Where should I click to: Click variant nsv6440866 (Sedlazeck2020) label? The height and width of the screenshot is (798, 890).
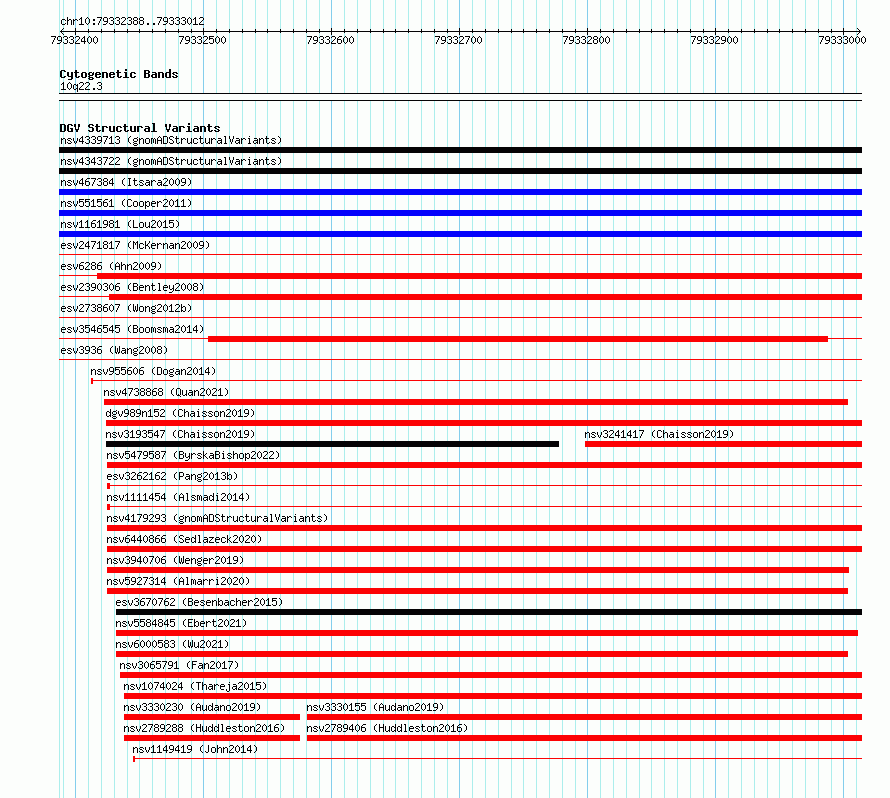pyautogui.click(x=184, y=539)
